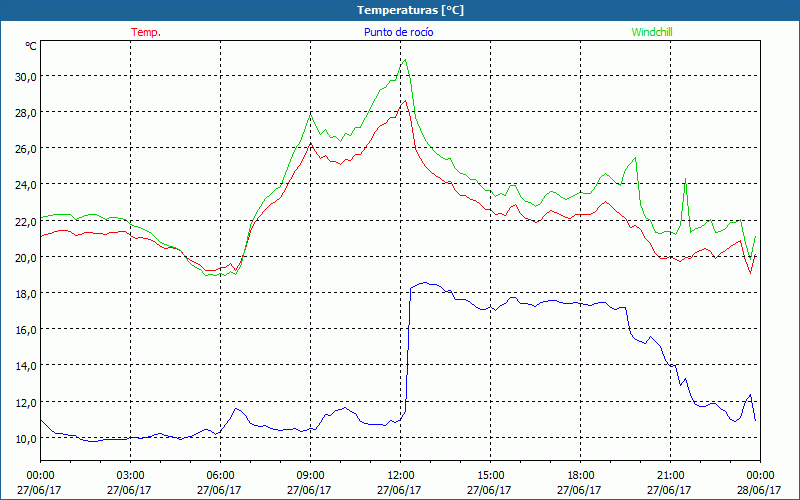Click the 03:00 time axis label

coord(130,474)
